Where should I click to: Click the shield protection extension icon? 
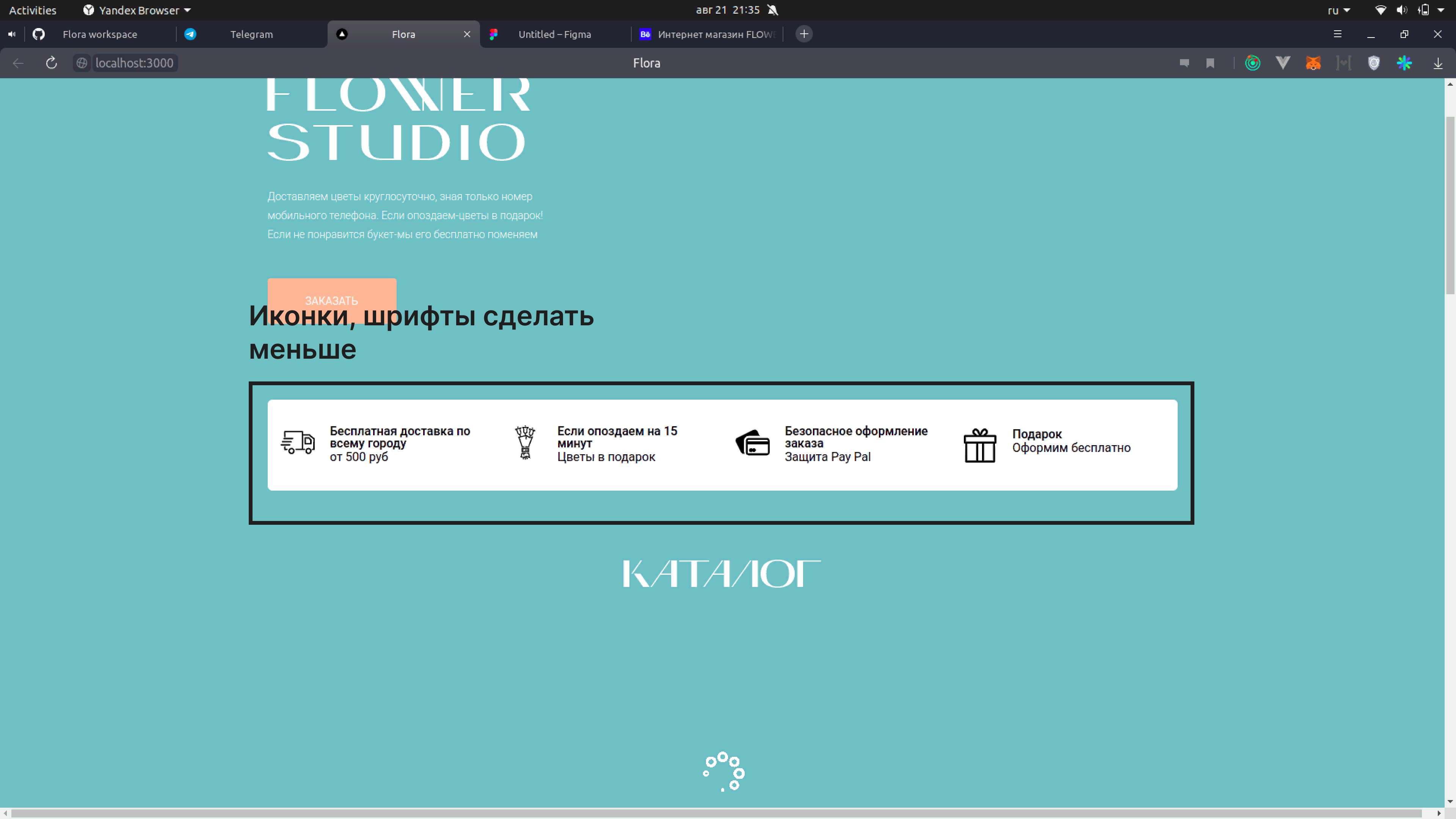1373,63
